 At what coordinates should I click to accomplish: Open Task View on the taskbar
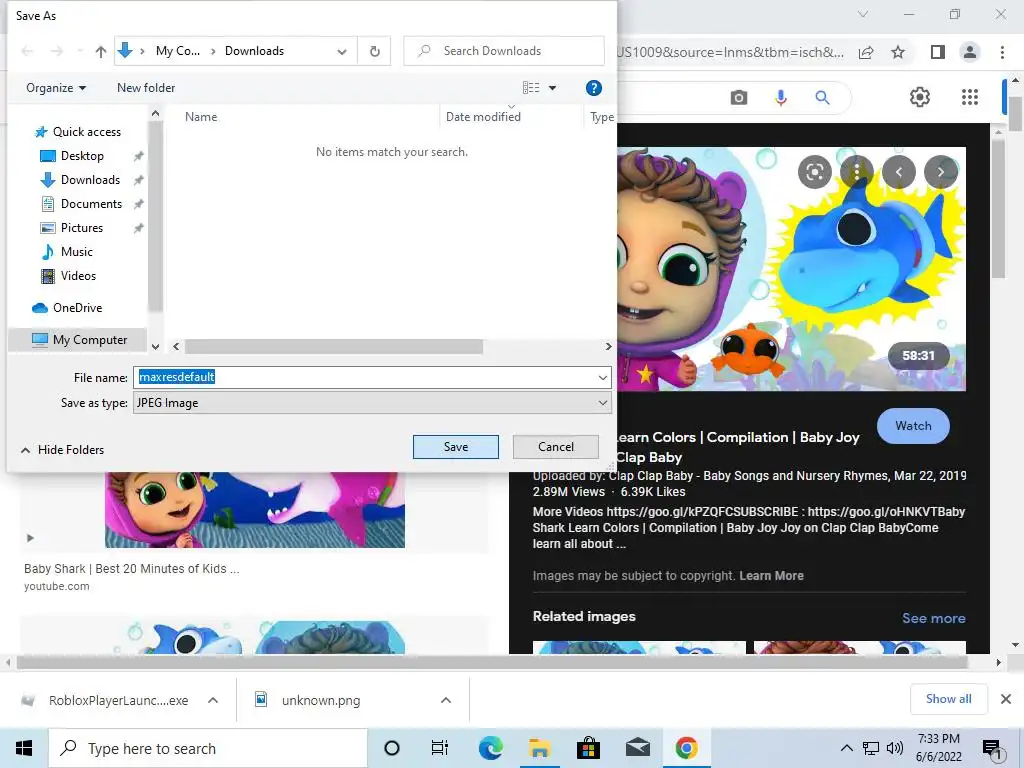[x=440, y=748]
